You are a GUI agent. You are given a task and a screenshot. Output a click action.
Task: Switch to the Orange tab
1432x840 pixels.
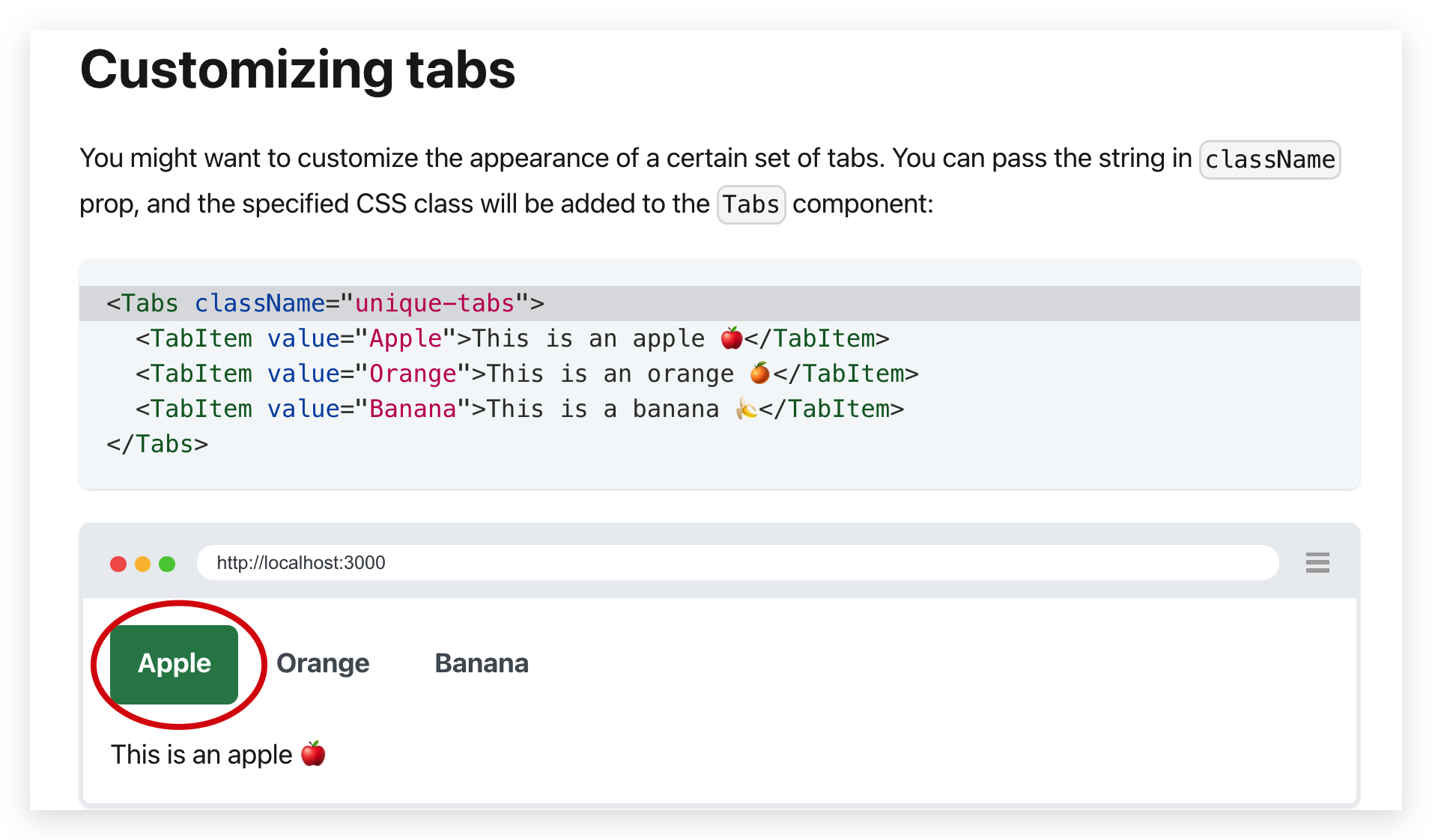point(322,663)
